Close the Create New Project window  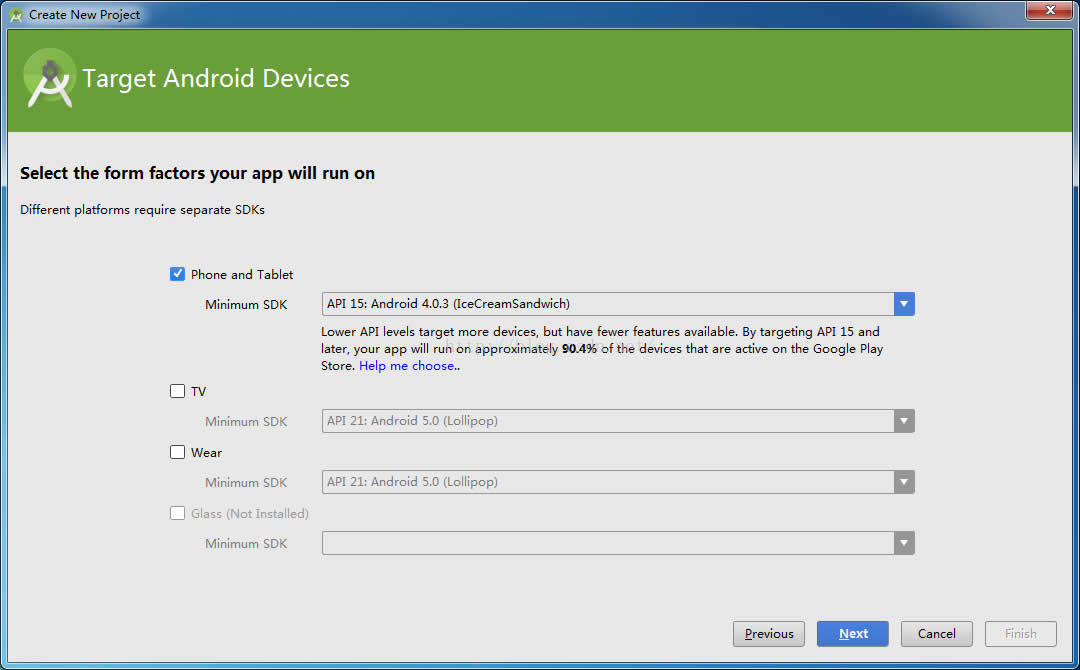pyautogui.click(x=1050, y=10)
